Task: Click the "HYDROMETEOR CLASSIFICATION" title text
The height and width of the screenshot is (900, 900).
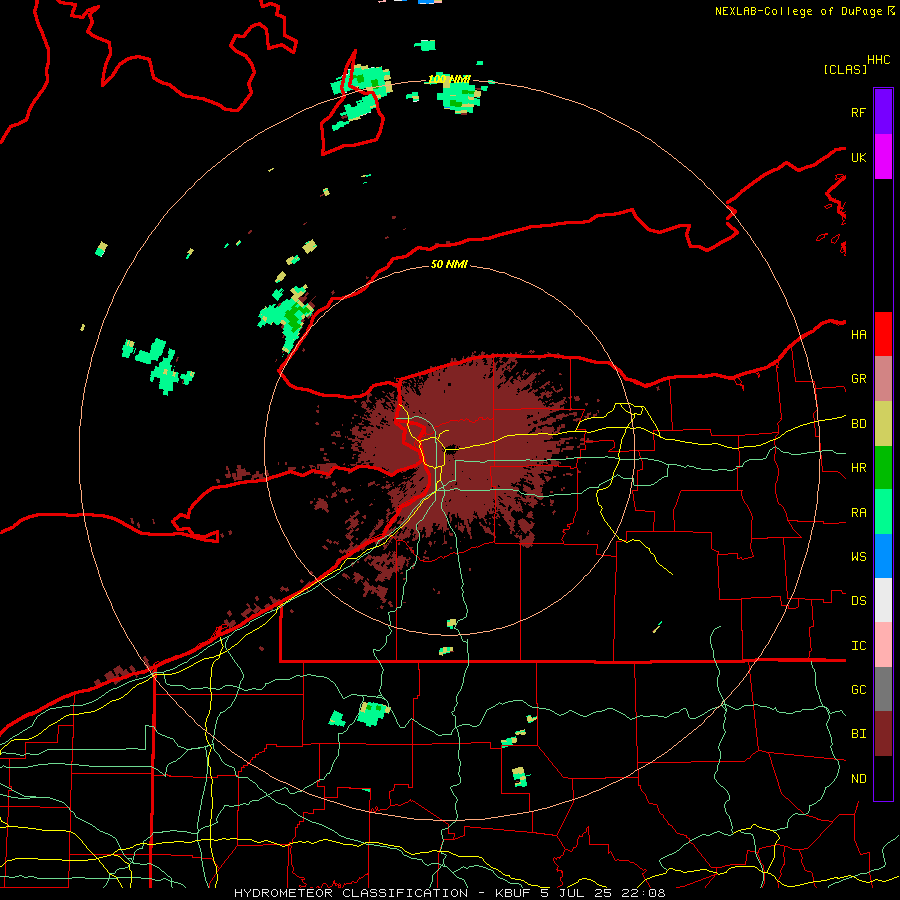Action: (x=351, y=893)
